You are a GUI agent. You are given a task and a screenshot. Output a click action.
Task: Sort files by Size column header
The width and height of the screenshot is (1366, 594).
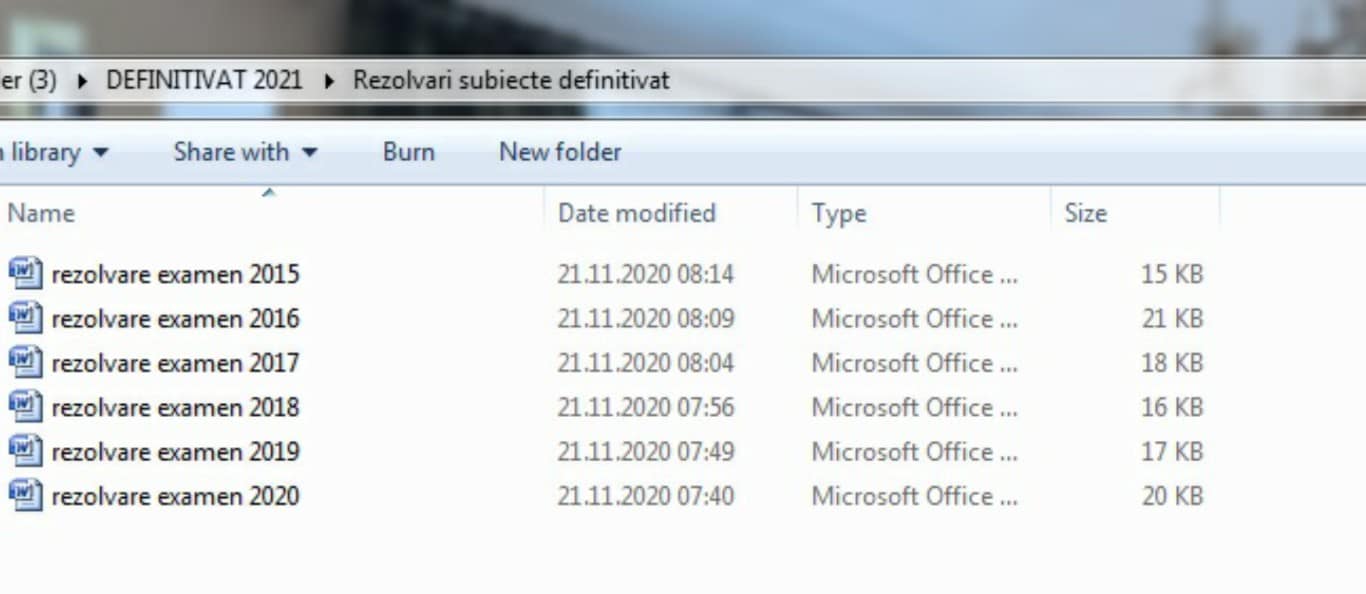tap(1085, 213)
